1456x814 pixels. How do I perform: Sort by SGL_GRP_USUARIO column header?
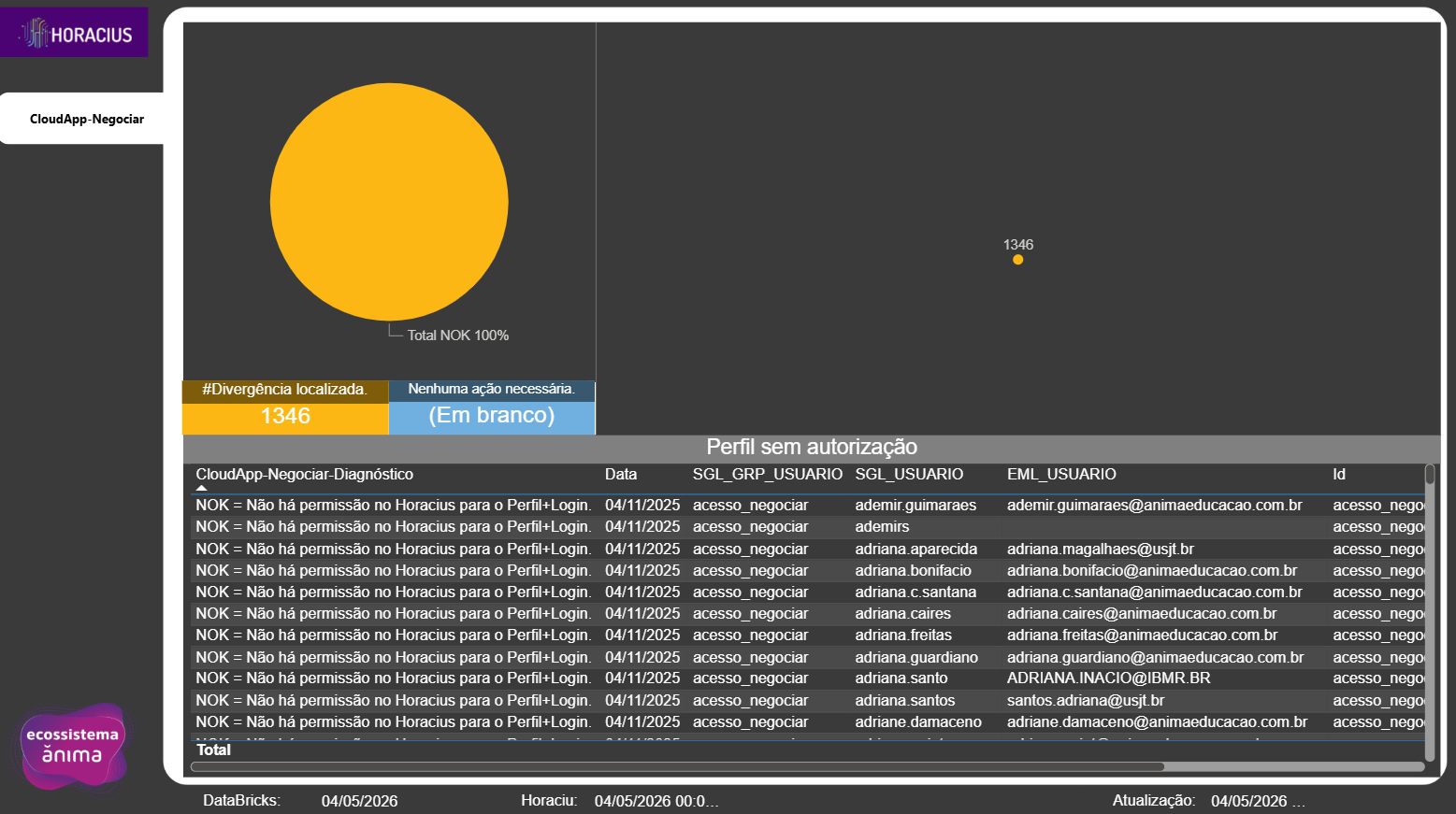(x=768, y=475)
